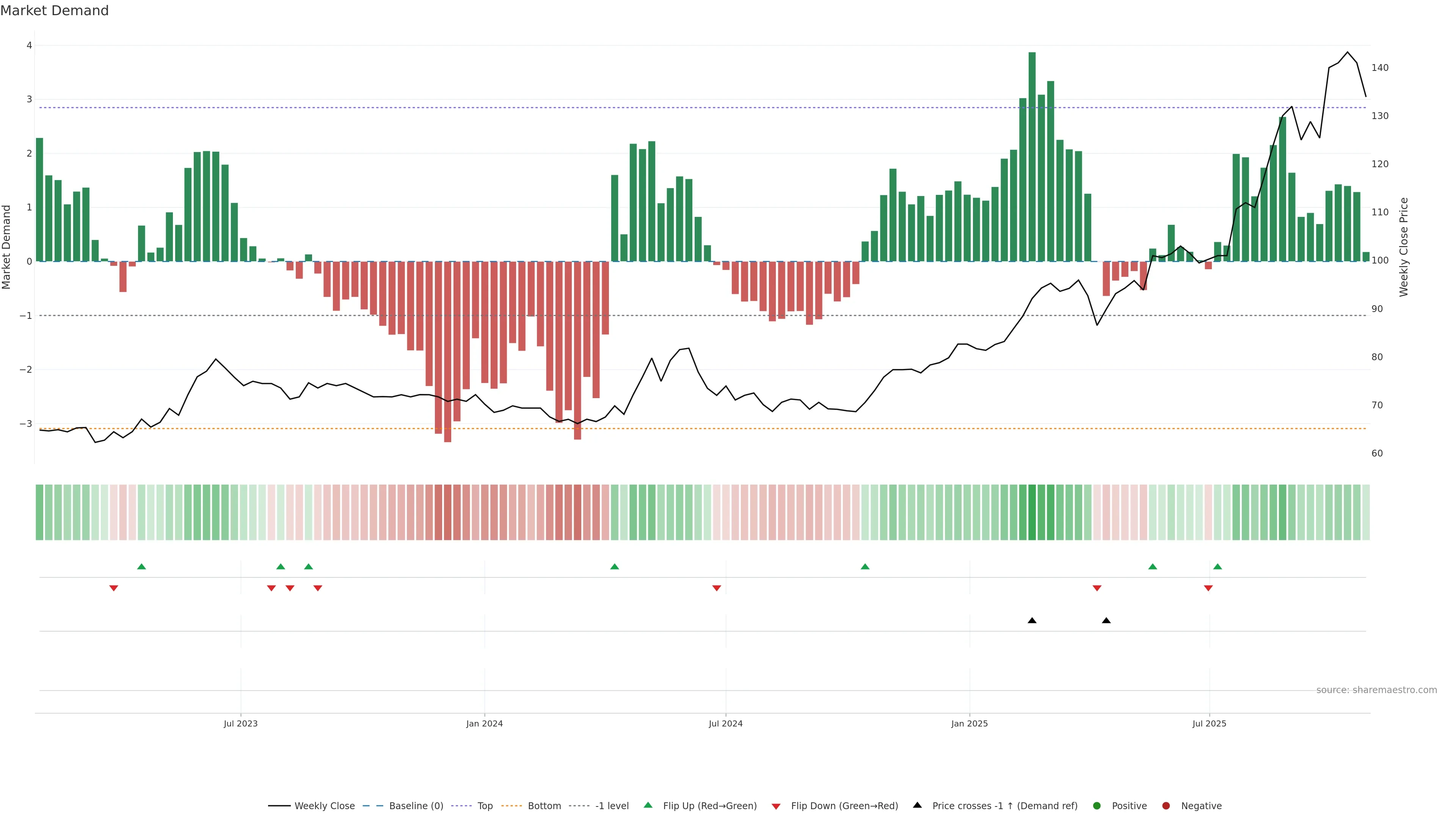Click the Negative red circle legend icon
Image resolution: width=1456 pixels, height=819 pixels.
click(1166, 805)
